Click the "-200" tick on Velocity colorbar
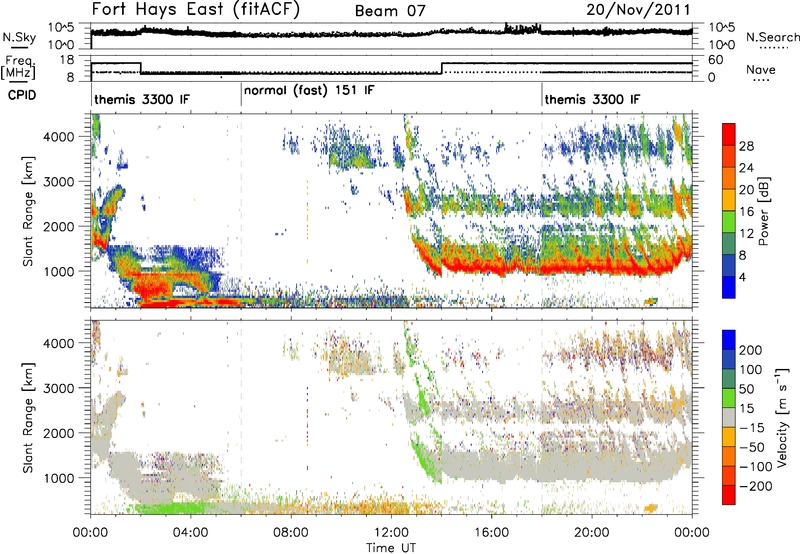The image size is (800, 554). click(756, 486)
